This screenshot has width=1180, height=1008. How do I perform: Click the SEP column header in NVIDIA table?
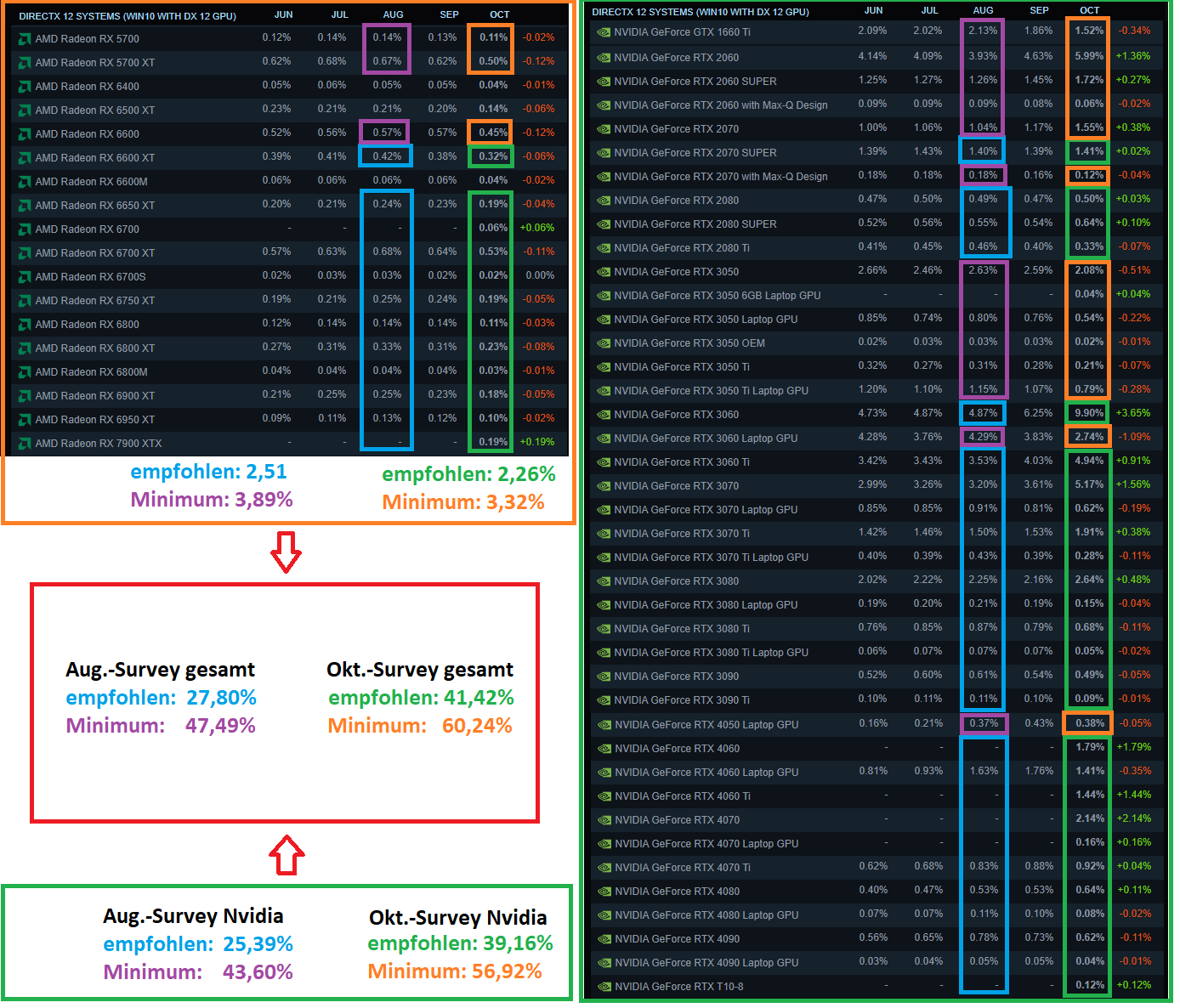click(x=1039, y=10)
